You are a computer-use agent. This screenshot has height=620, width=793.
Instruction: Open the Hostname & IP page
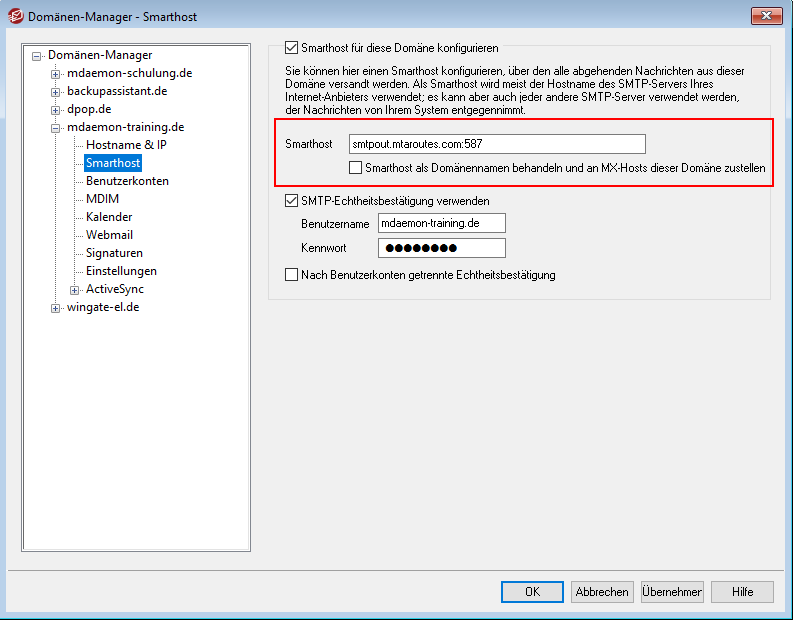point(126,145)
